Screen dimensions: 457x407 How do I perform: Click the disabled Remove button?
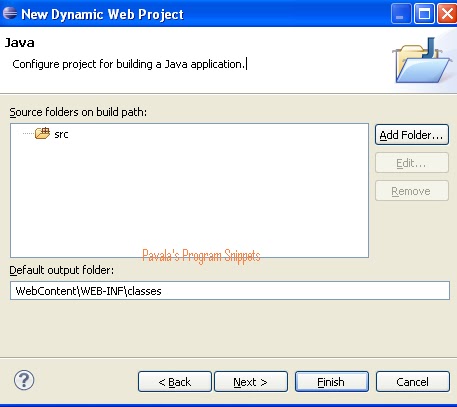412,191
